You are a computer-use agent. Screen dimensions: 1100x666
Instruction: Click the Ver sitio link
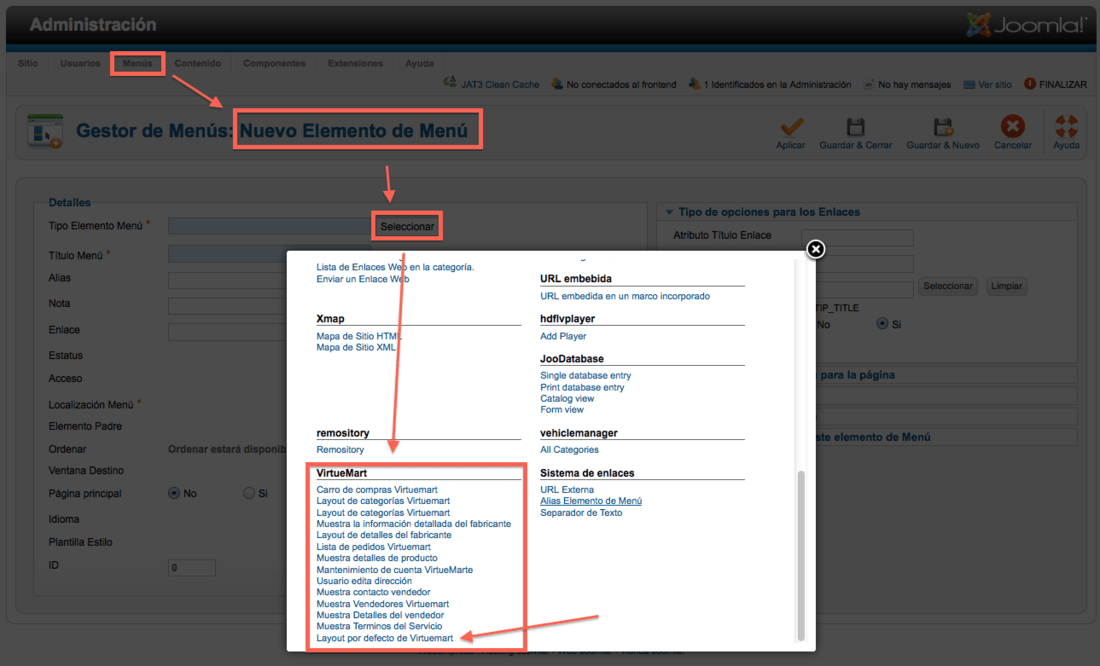(995, 84)
